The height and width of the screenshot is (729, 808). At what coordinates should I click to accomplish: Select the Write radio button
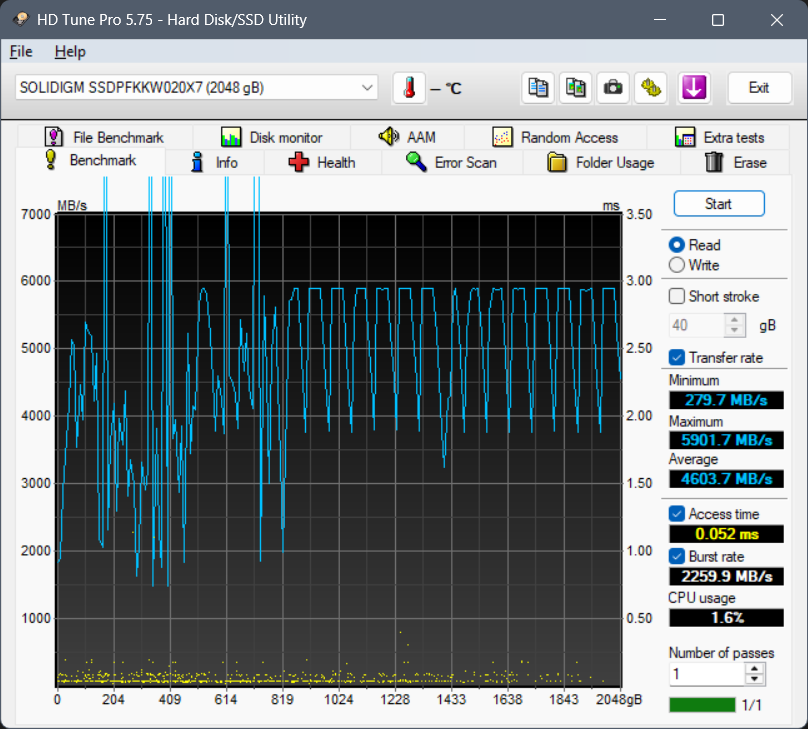[x=694, y=265]
